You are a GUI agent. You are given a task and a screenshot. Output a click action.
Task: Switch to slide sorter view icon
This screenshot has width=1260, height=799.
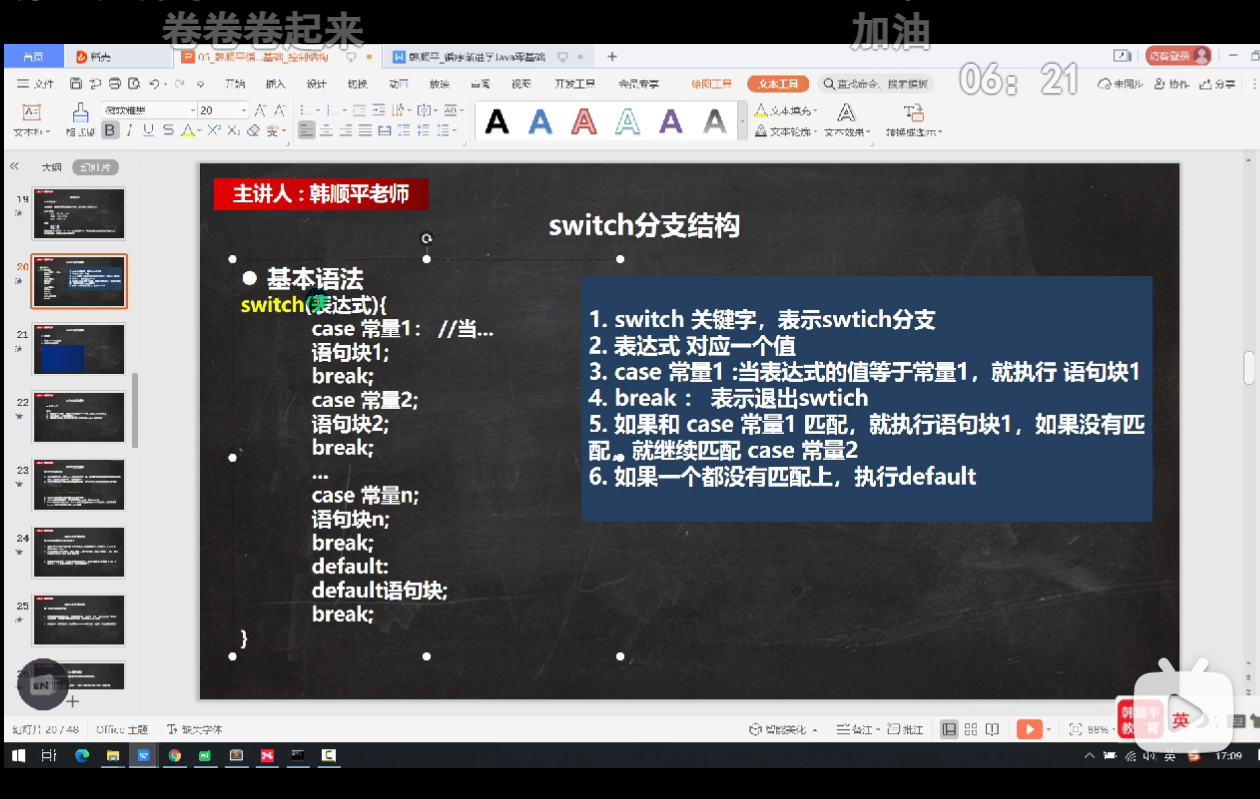coord(970,729)
